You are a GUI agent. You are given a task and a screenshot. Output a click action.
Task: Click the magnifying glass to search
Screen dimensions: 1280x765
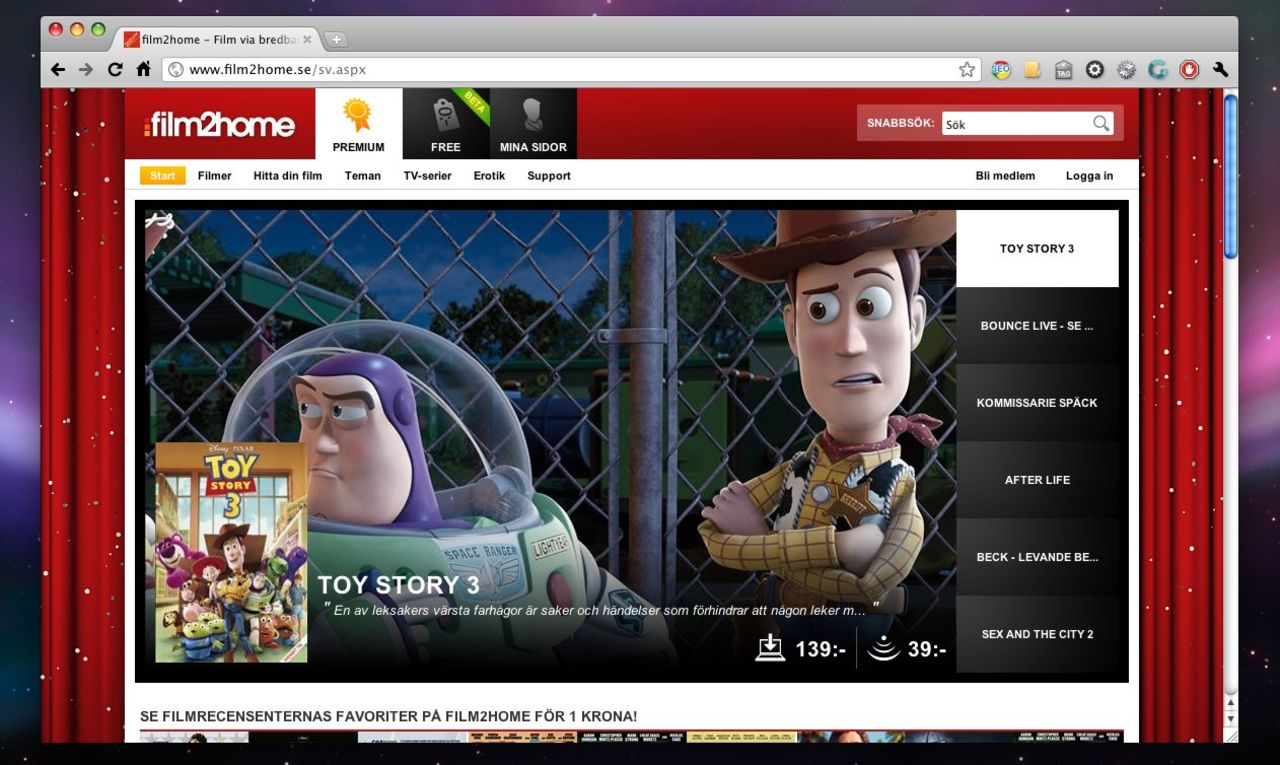pyautogui.click(x=1100, y=123)
